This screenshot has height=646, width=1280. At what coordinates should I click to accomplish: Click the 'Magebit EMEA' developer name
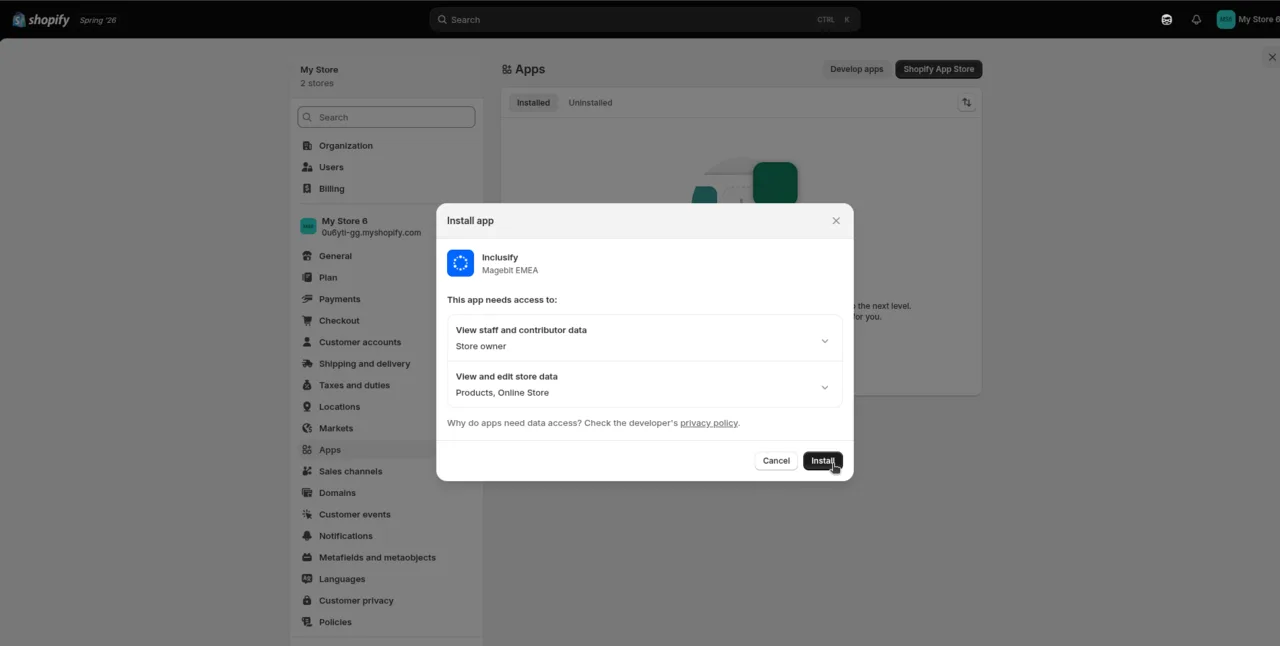510,271
